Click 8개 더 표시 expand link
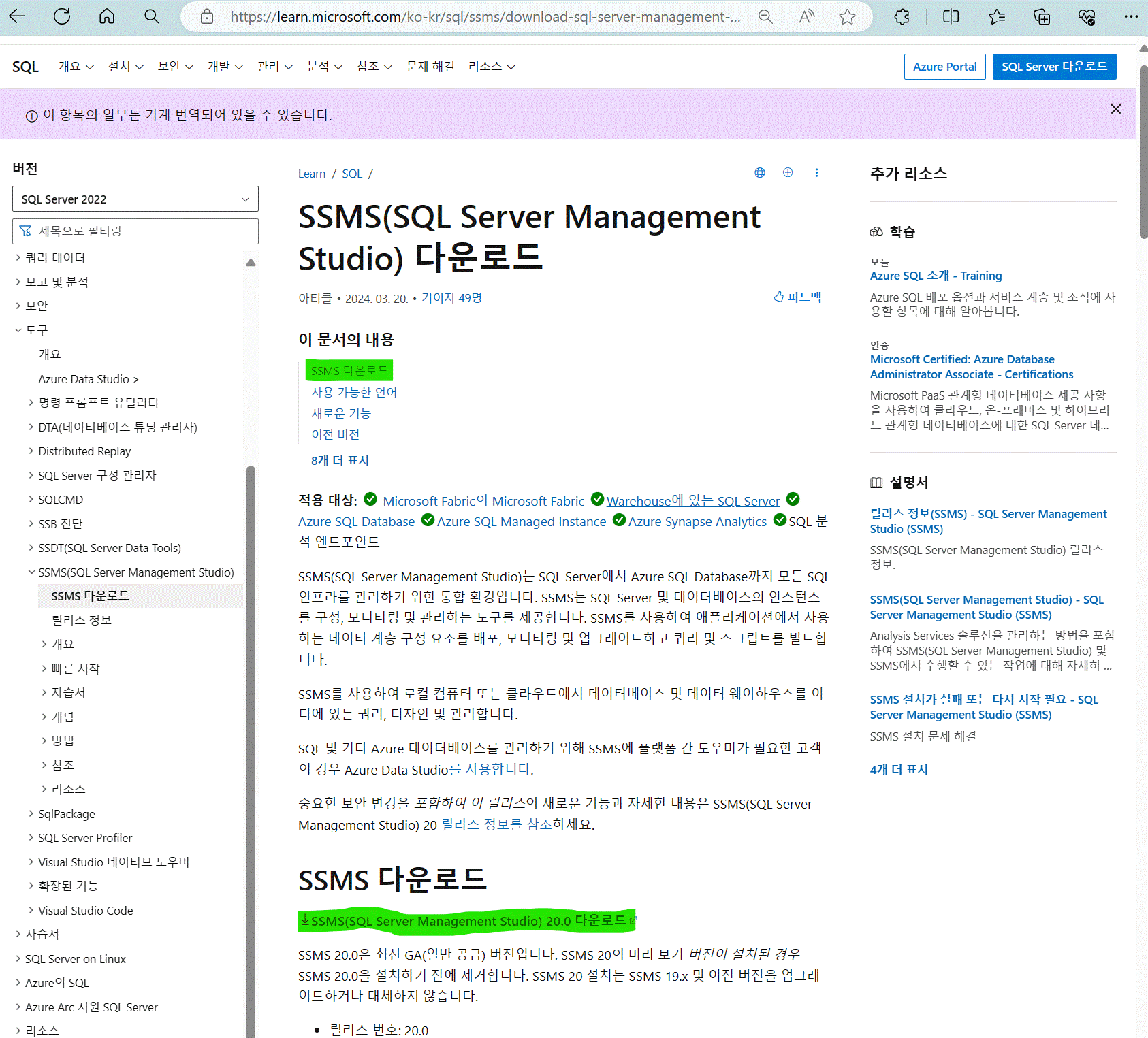The image size is (1148, 1038). tap(340, 460)
